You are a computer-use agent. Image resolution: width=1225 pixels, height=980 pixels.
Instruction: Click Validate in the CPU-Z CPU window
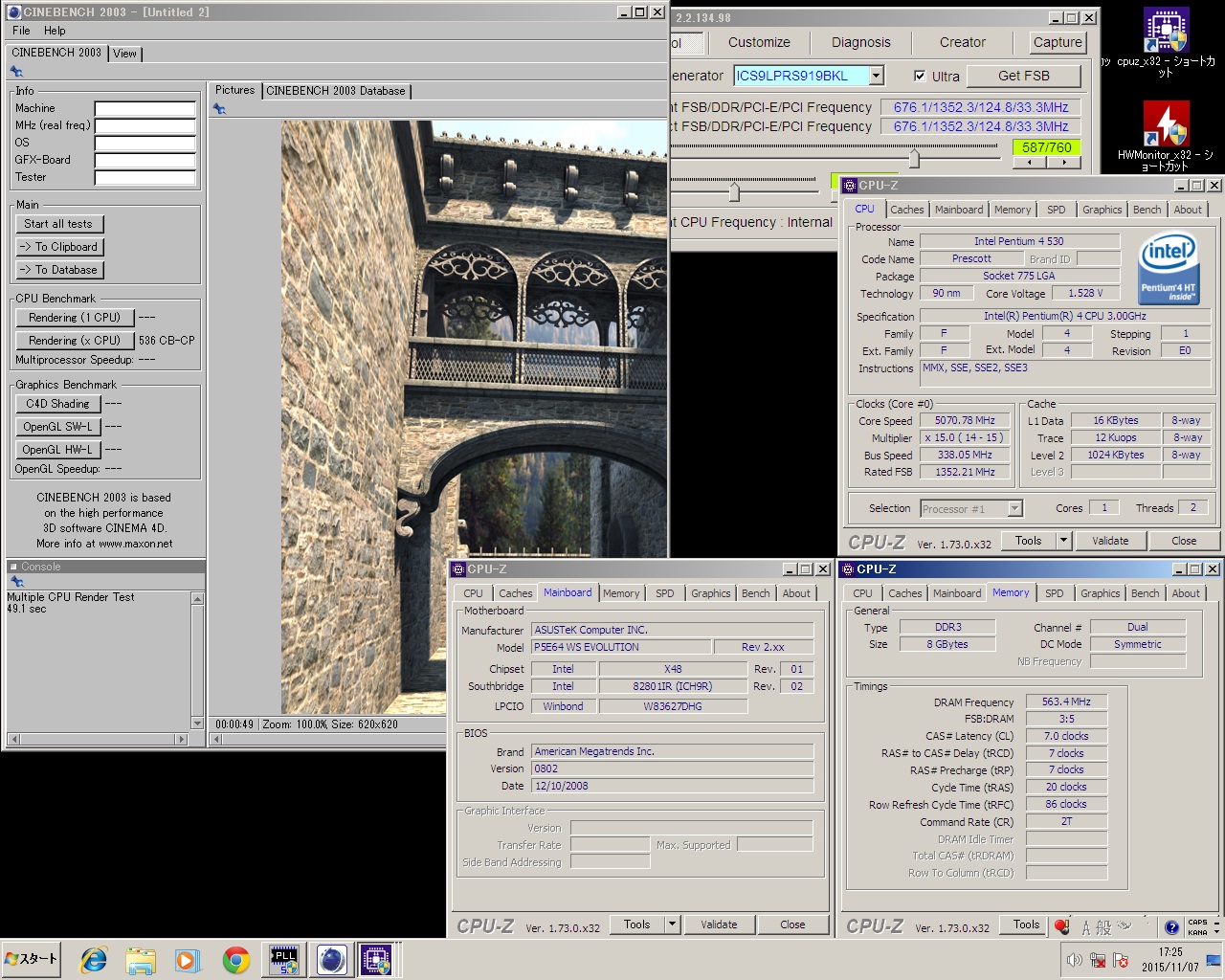tap(1110, 541)
